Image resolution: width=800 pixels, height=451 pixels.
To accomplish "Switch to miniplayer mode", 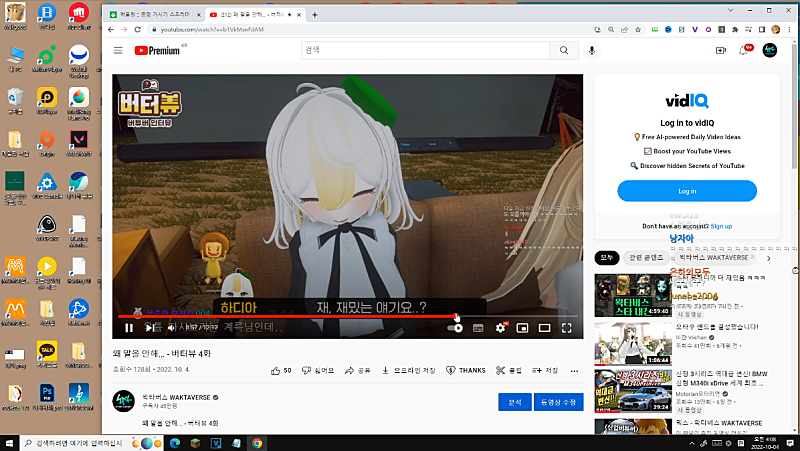I will click(522, 328).
